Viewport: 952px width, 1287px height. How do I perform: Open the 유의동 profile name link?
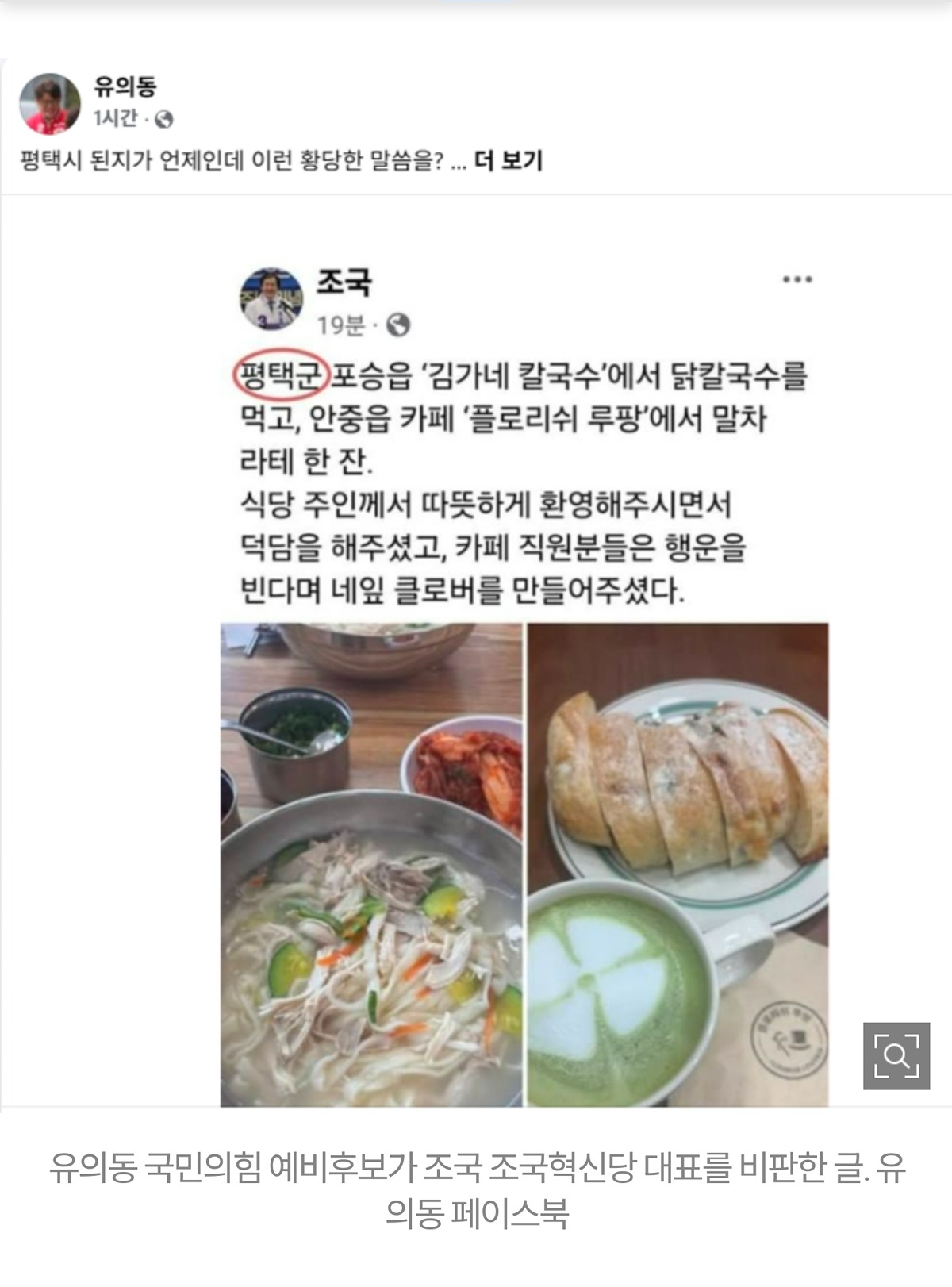coord(125,86)
